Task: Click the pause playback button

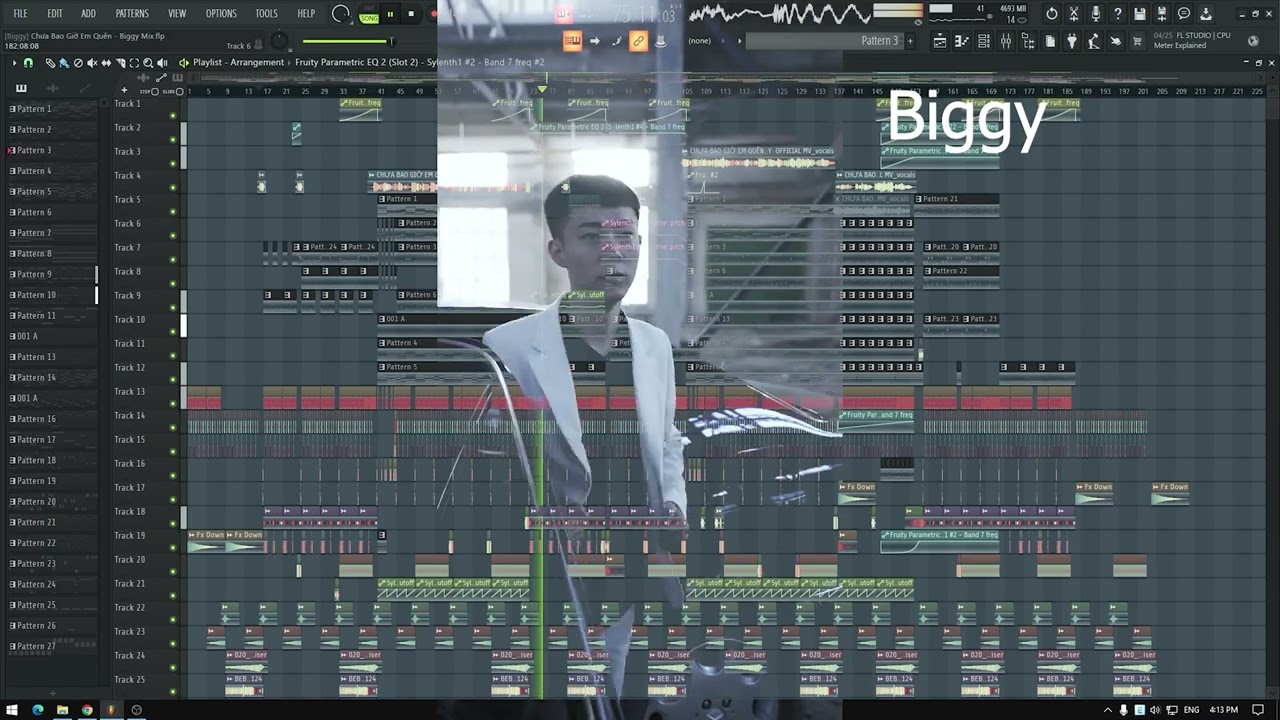Action: (x=390, y=14)
